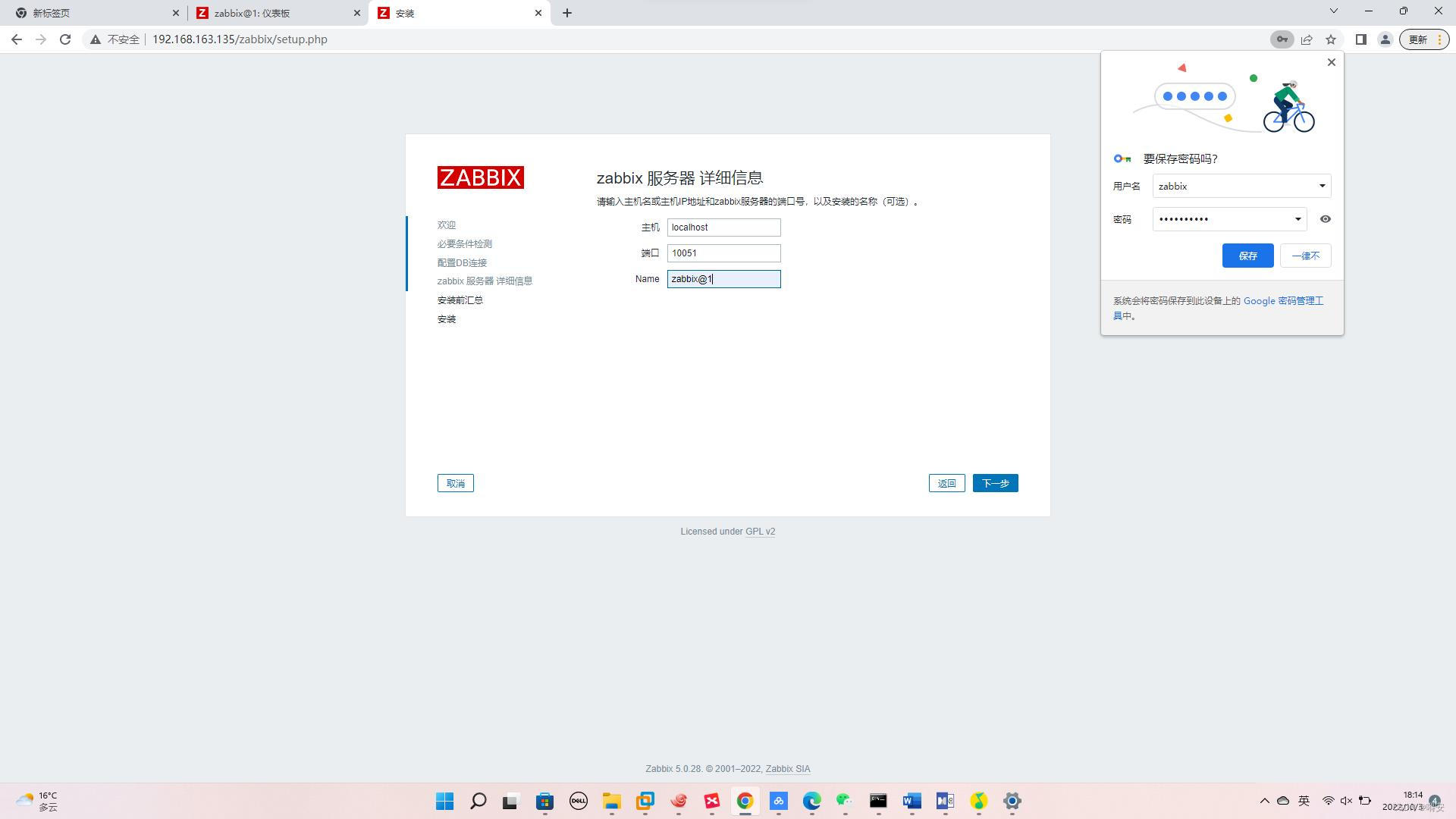Switch to the 新标签页 tab
Viewport: 1456px width, 819px height.
pyautogui.click(x=93, y=13)
